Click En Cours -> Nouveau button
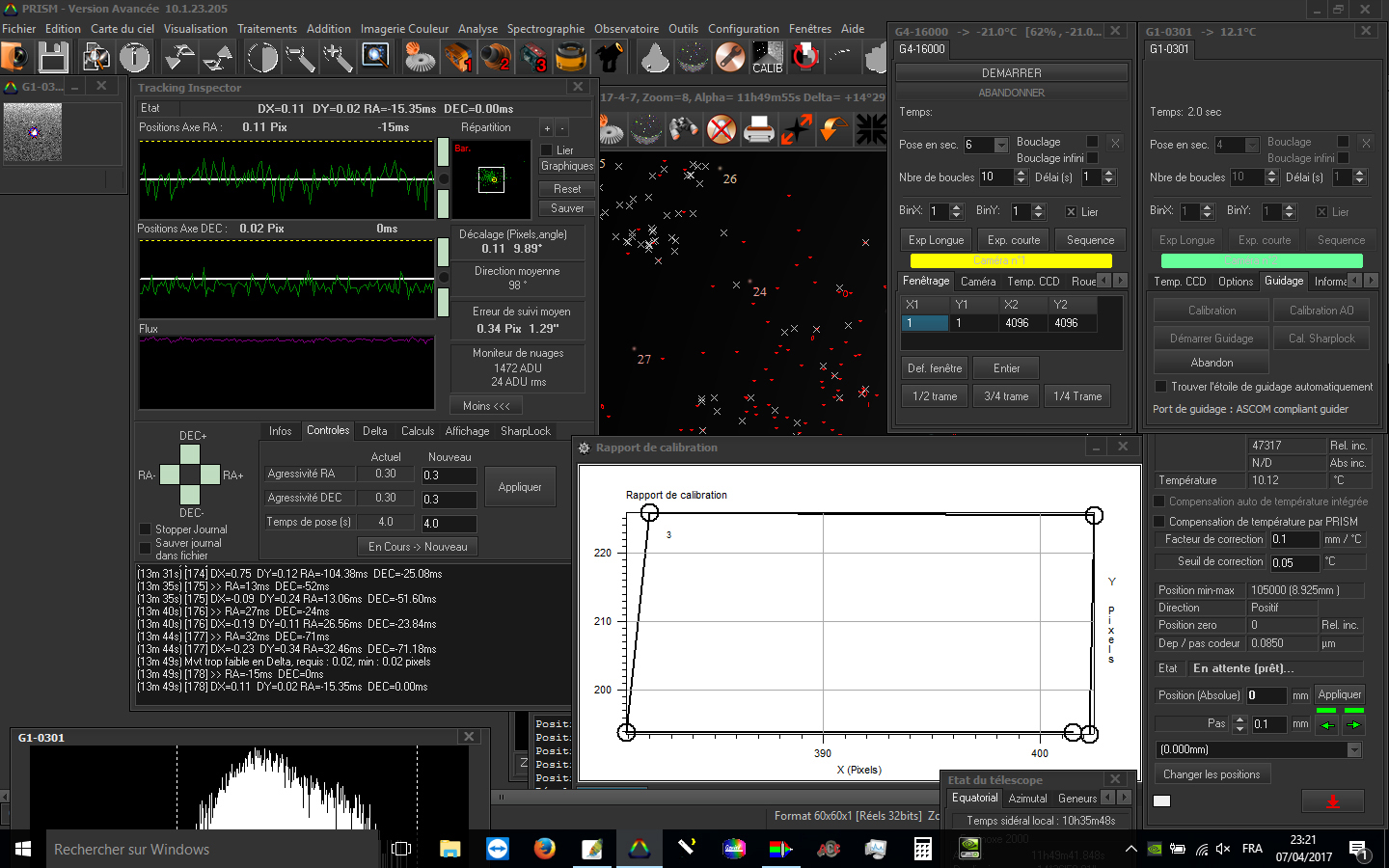This screenshot has width=1389, height=868. [x=418, y=547]
